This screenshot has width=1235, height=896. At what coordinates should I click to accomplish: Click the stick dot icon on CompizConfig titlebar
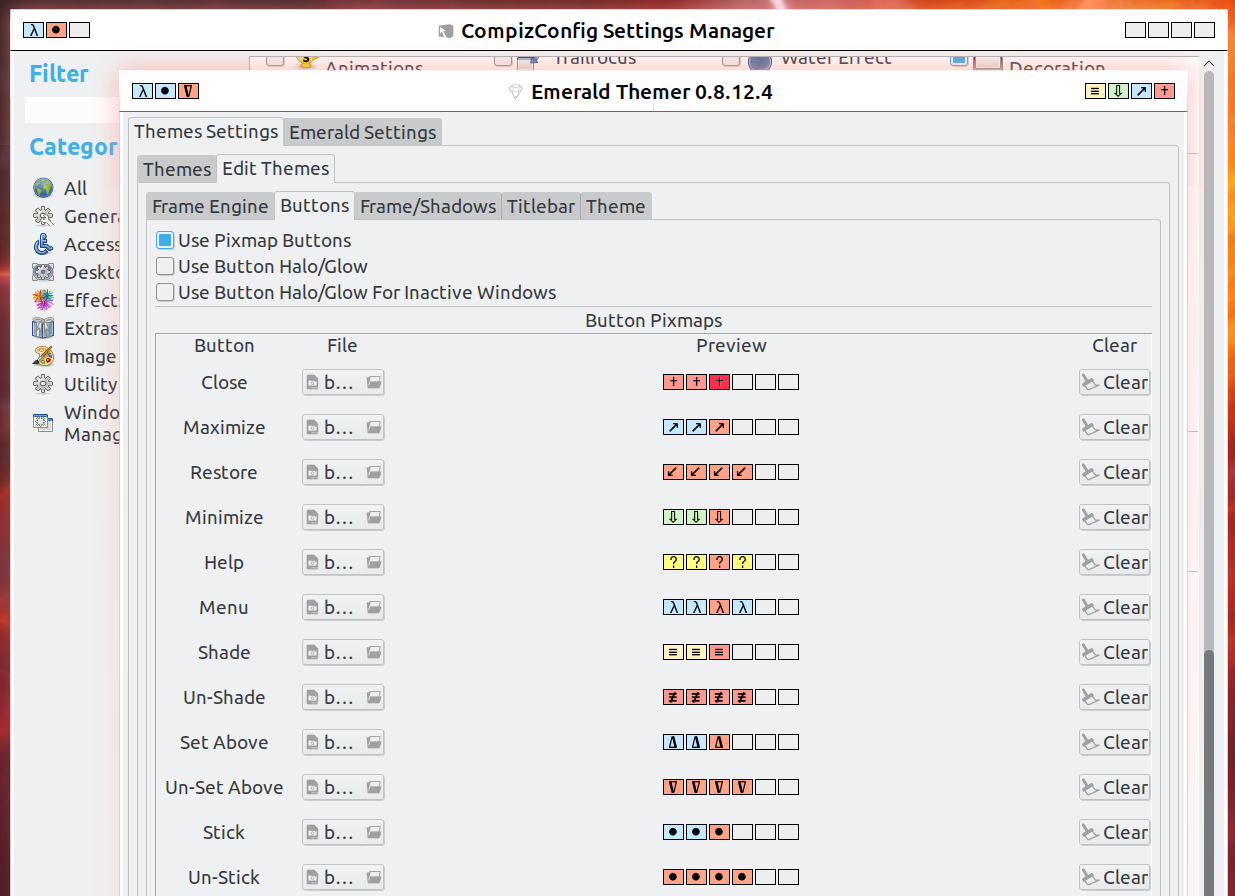click(57, 30)
